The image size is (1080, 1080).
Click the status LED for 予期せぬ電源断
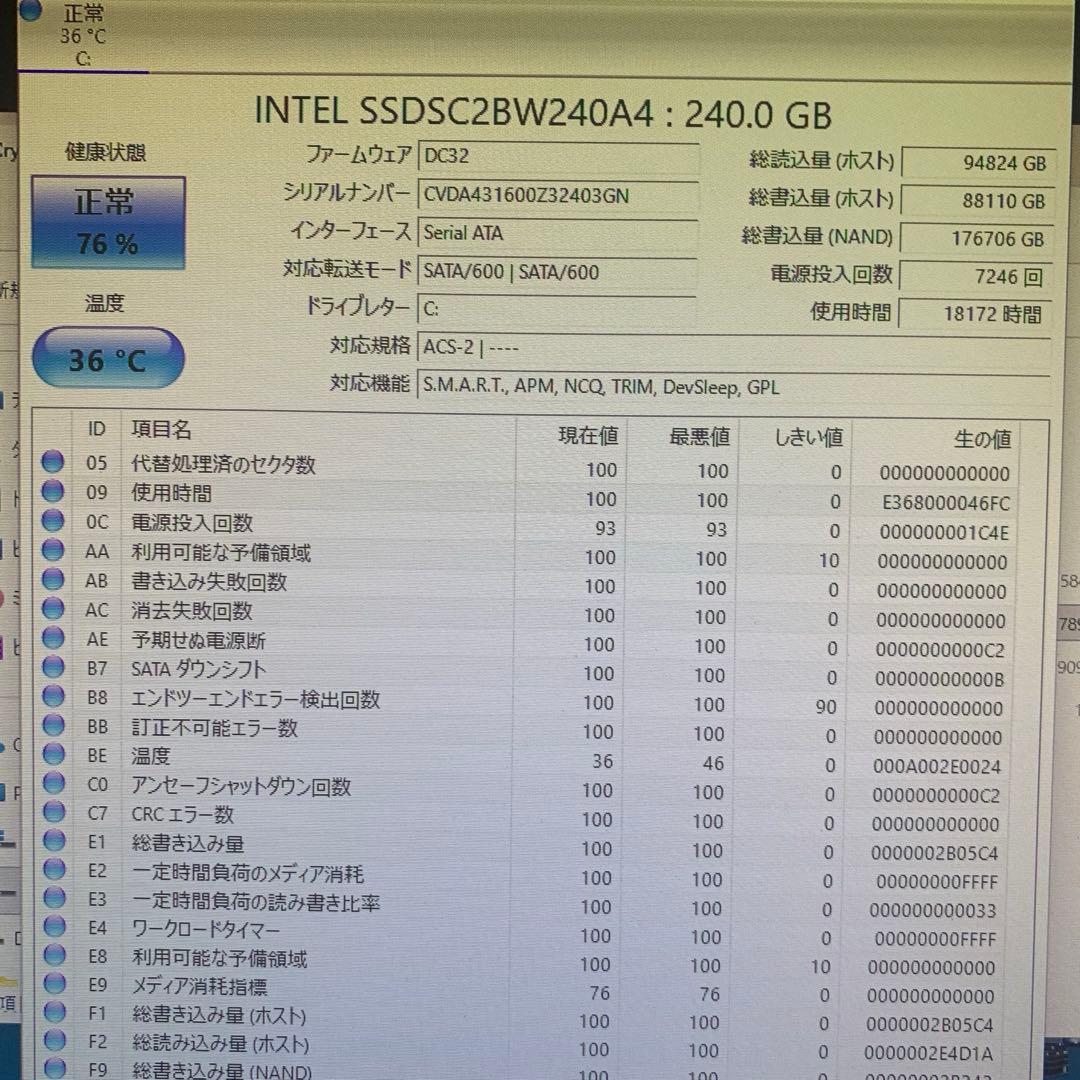[x=53, y=637]
